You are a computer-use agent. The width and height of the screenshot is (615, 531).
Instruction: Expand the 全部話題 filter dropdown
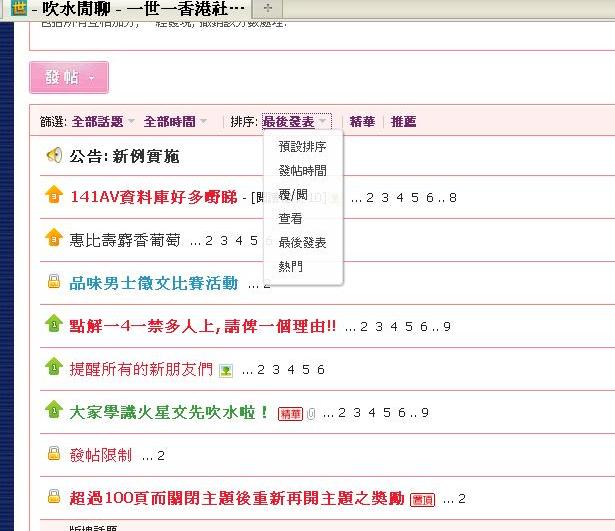pos(103,122)
